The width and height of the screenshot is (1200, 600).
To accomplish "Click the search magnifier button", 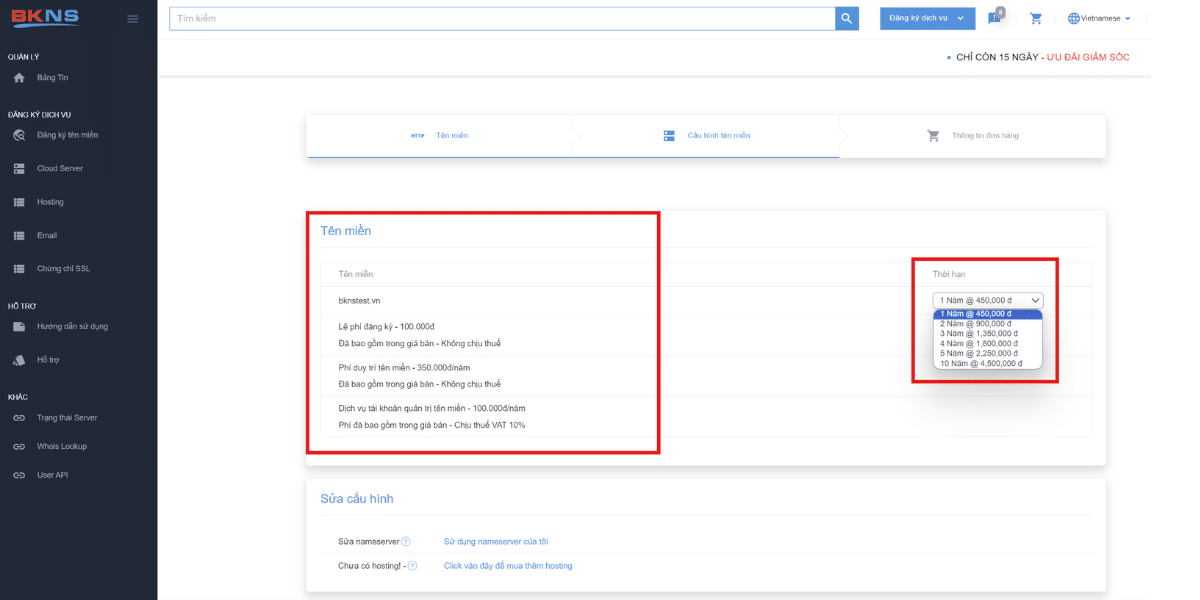I will point(846,19).
